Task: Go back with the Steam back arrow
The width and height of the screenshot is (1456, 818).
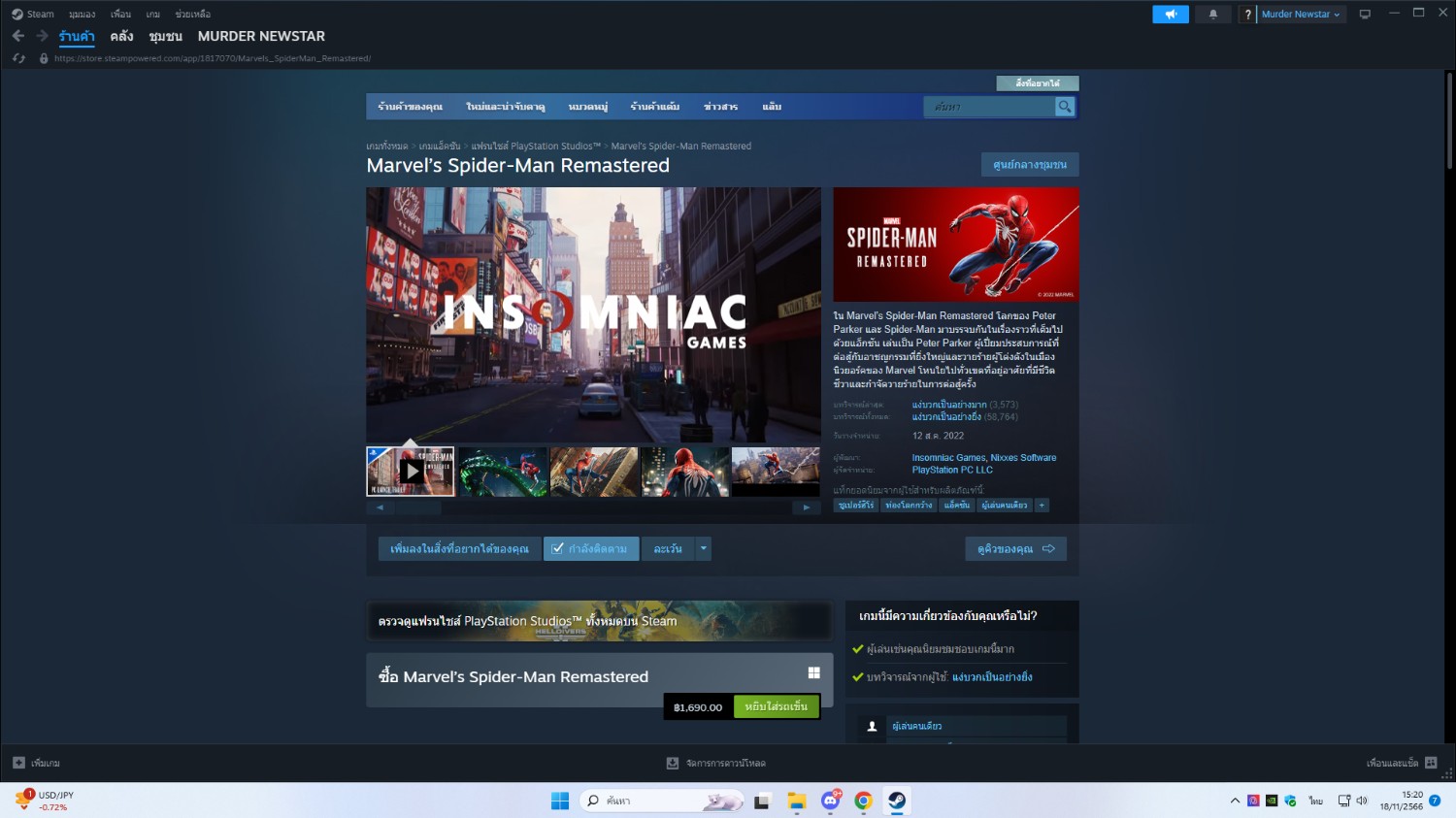Action: coord(18,36)
